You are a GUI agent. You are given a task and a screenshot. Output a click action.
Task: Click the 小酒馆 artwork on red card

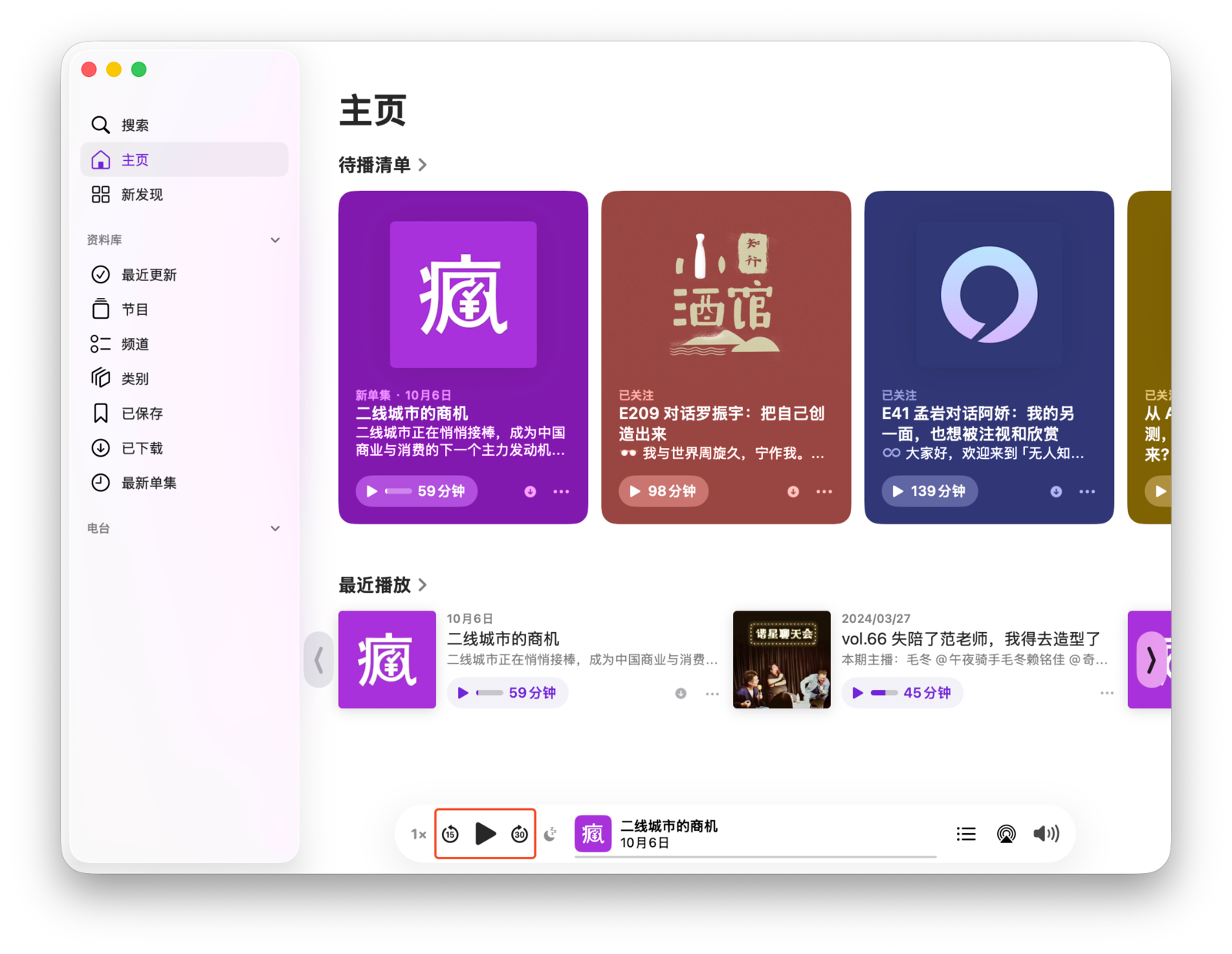pos(726,295)
